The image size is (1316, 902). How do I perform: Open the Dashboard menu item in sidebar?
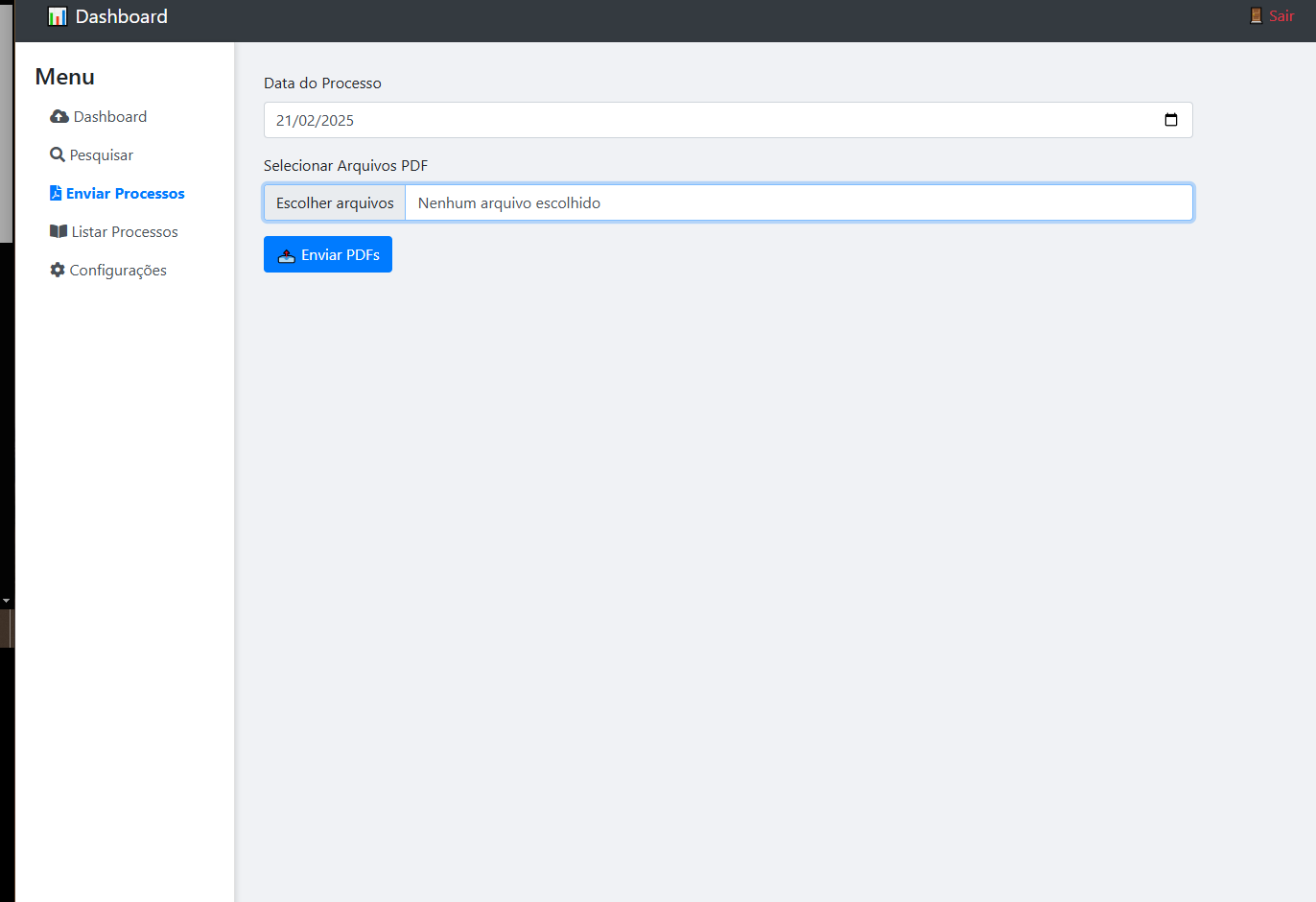[x=110, y=116]
